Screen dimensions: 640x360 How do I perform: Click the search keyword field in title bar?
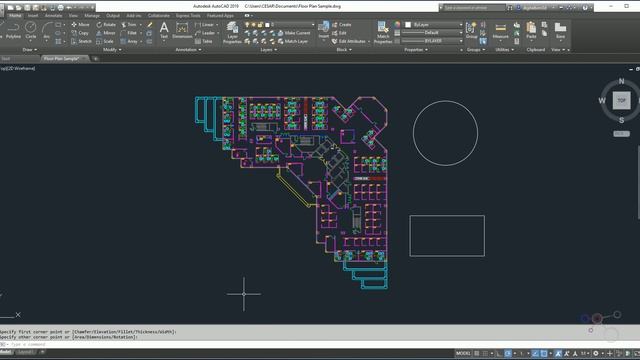tap(474, 7)
